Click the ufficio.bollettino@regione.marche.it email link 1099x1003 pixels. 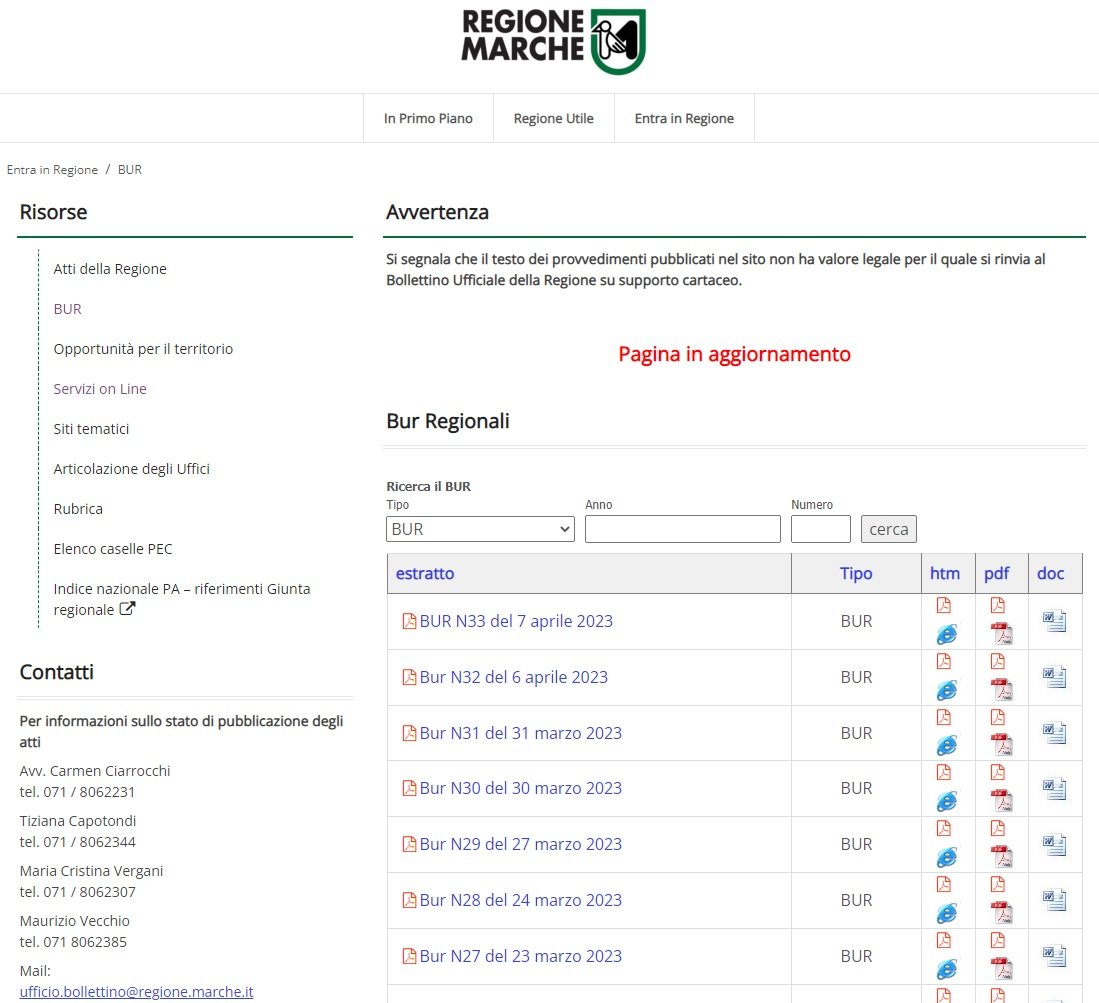pyautogui.click(x=136, y=992)
